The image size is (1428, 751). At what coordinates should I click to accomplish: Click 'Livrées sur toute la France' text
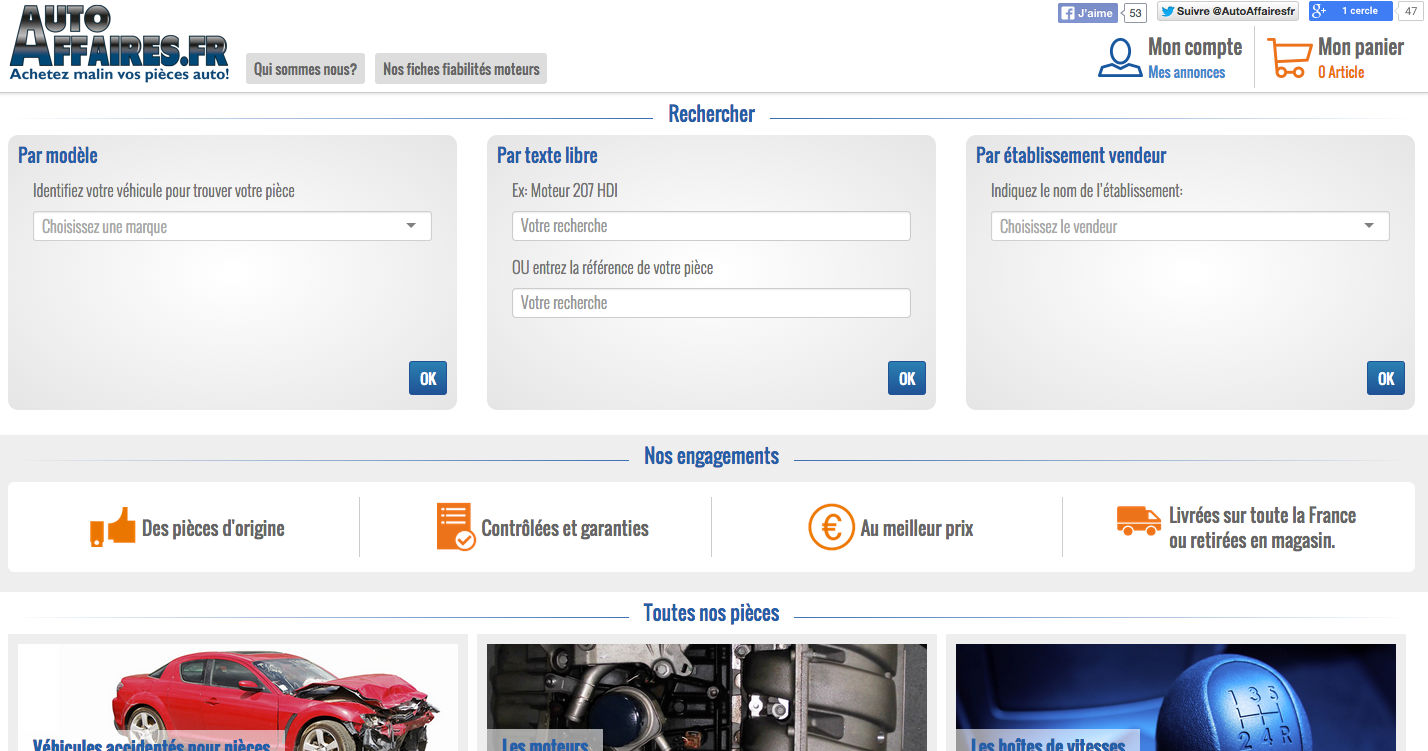pyautogui.click(x=1262, y=515)
